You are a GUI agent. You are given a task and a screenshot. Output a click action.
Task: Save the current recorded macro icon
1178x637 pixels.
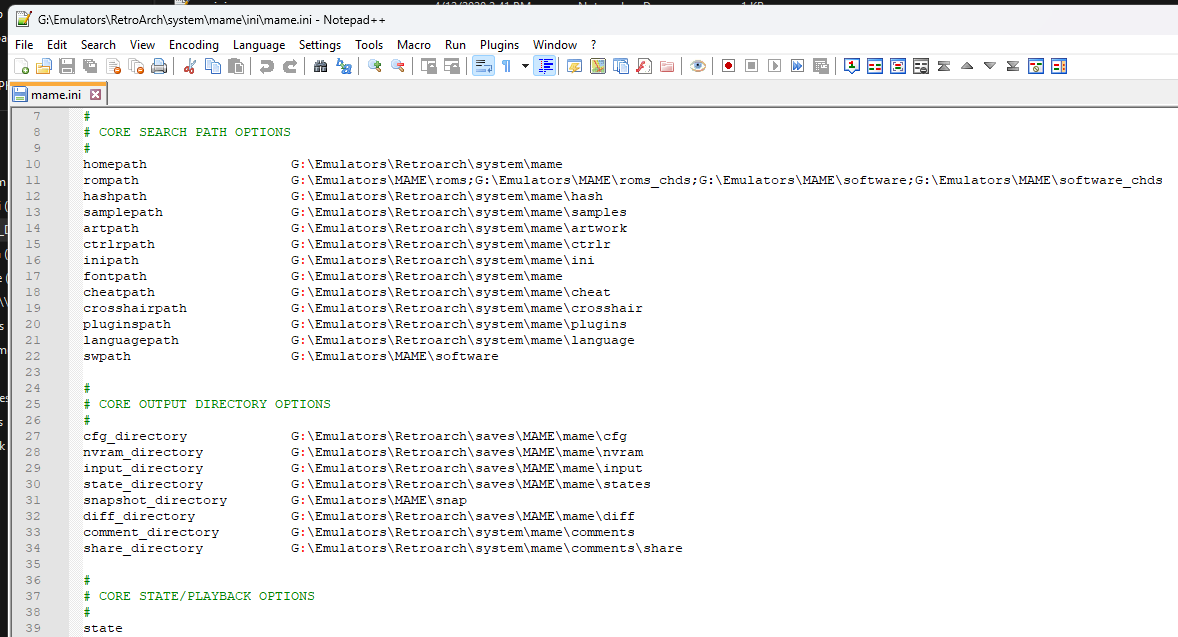click(x=821, y=67)
